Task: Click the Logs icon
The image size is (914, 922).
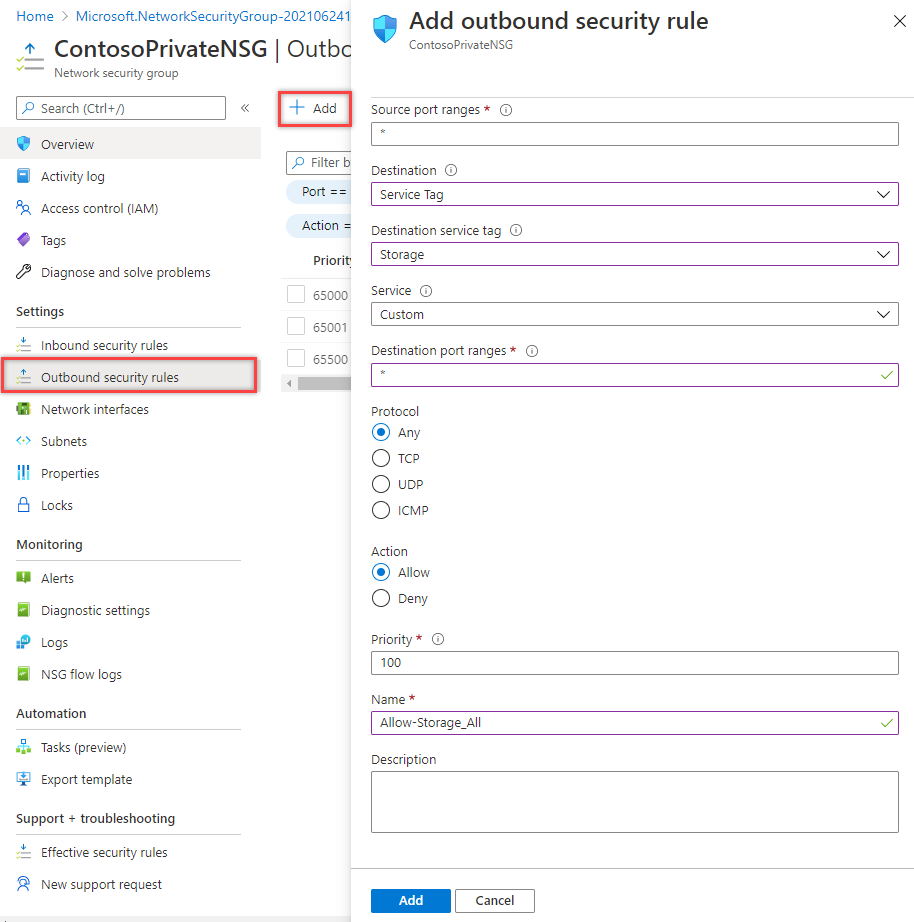Action: [x=24, y=642]
